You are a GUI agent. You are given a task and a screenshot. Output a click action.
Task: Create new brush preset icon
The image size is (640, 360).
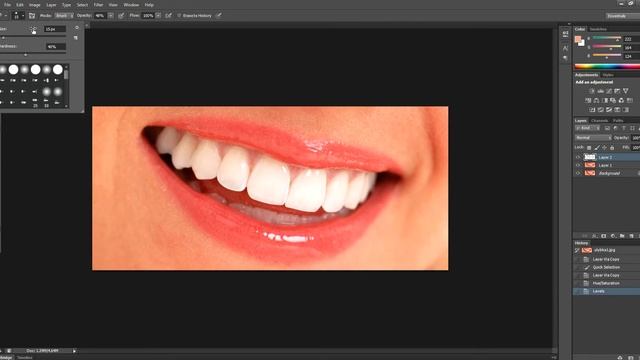tap(76, 38)
